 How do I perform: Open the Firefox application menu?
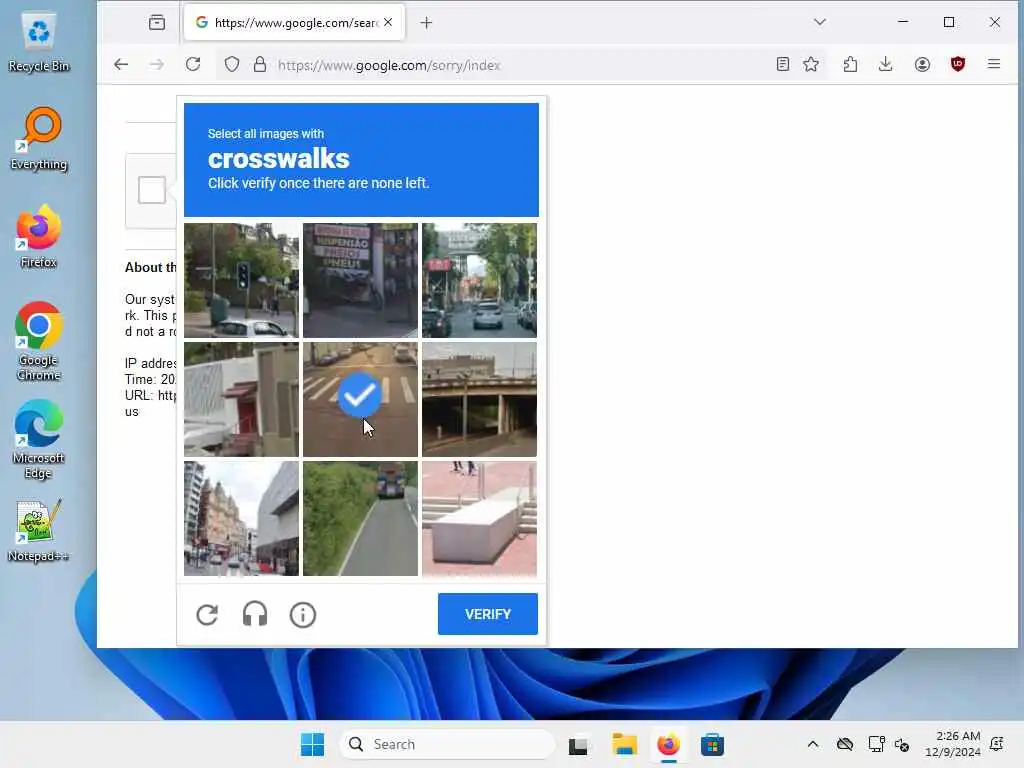(994, 64)
